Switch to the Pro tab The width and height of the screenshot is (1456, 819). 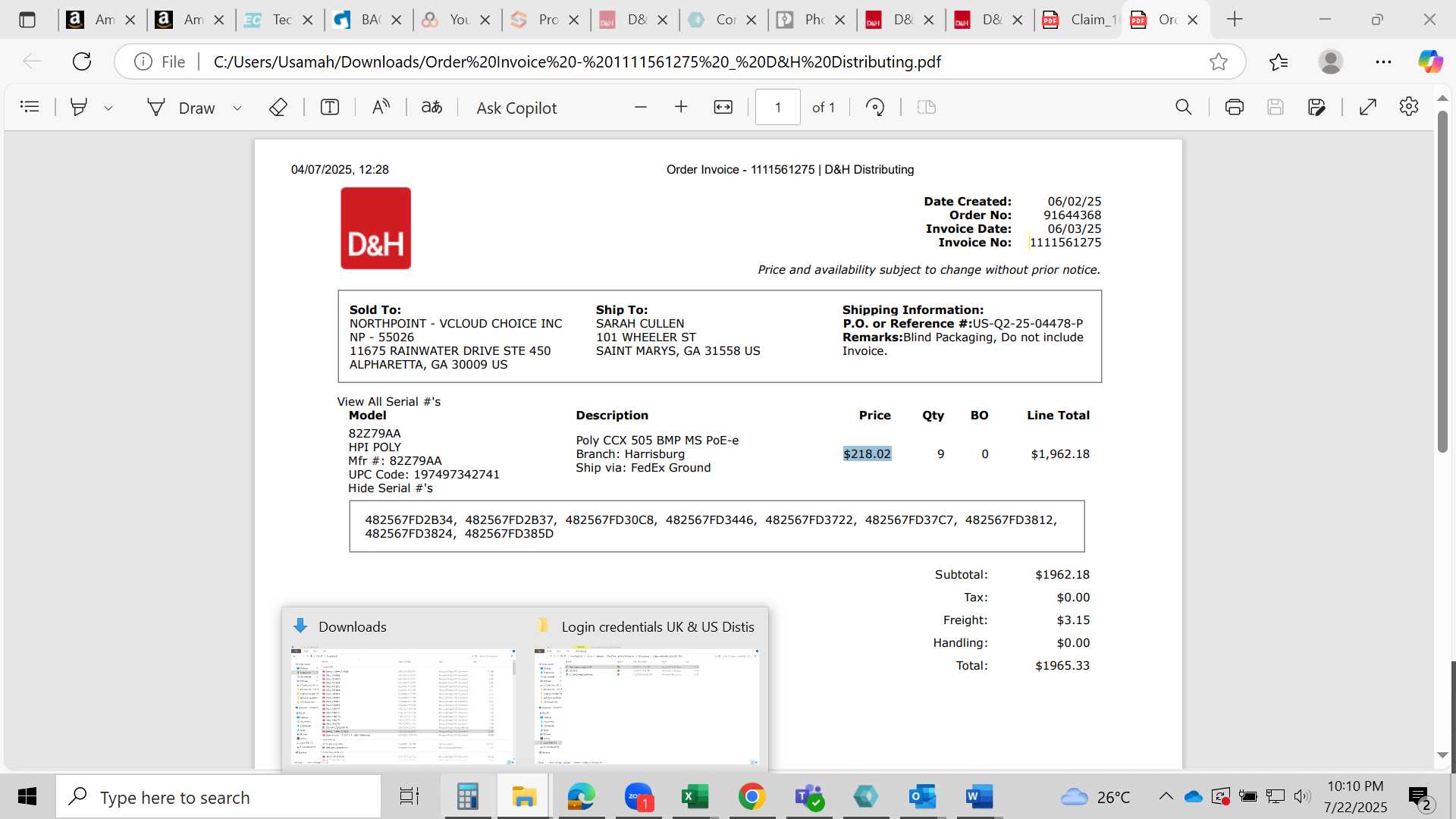(535, 20)
